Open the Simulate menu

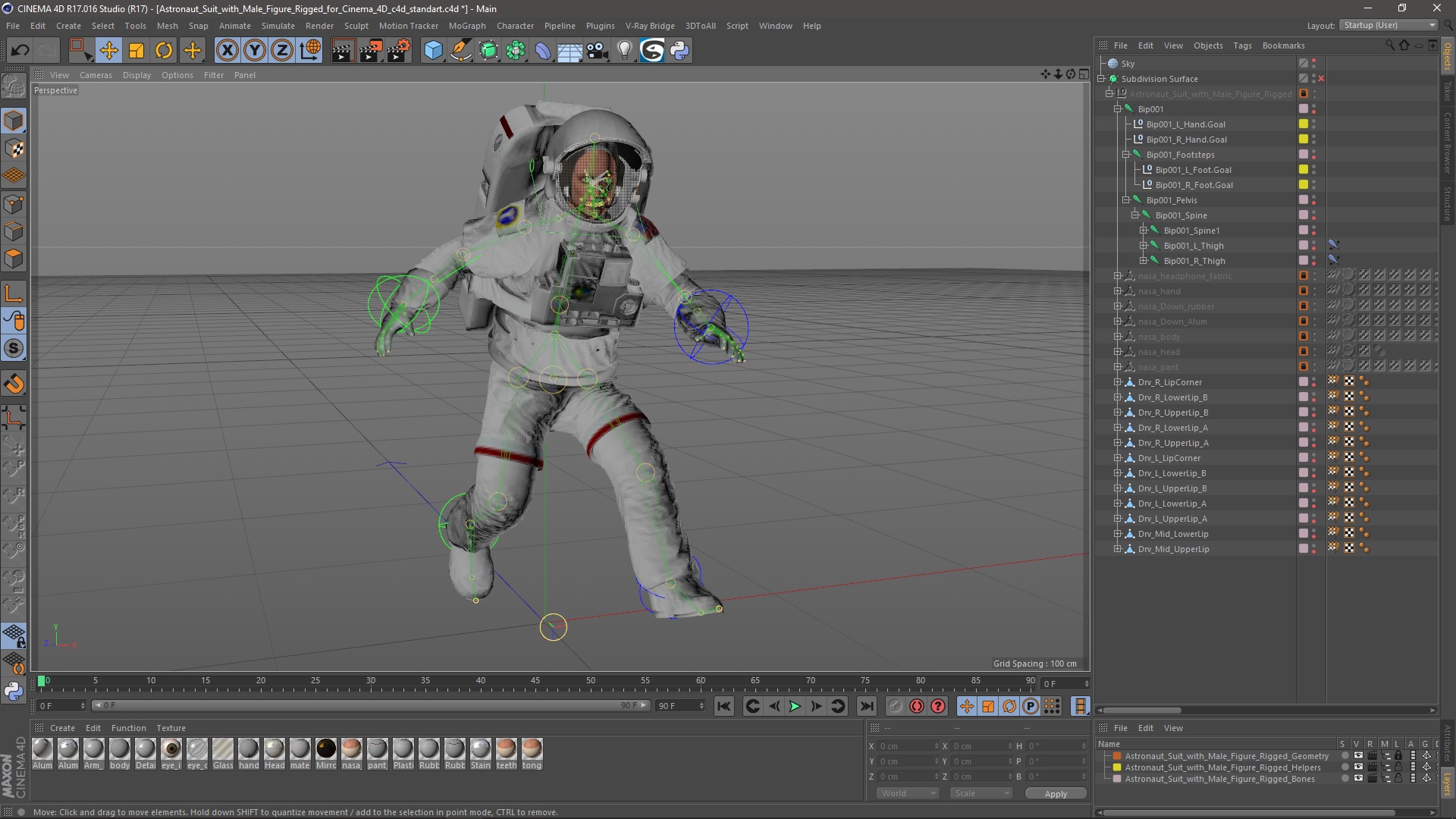pos(278,26)
